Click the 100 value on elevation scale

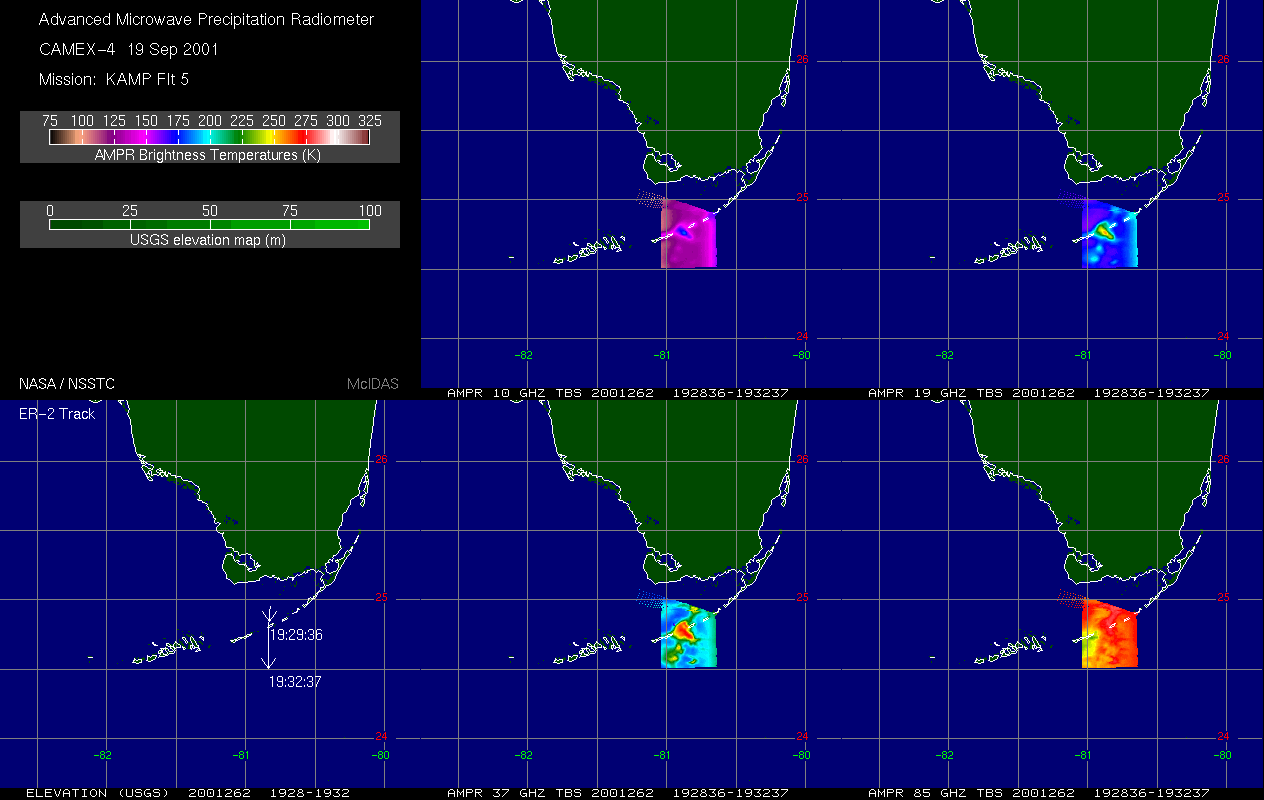(369, 210)
